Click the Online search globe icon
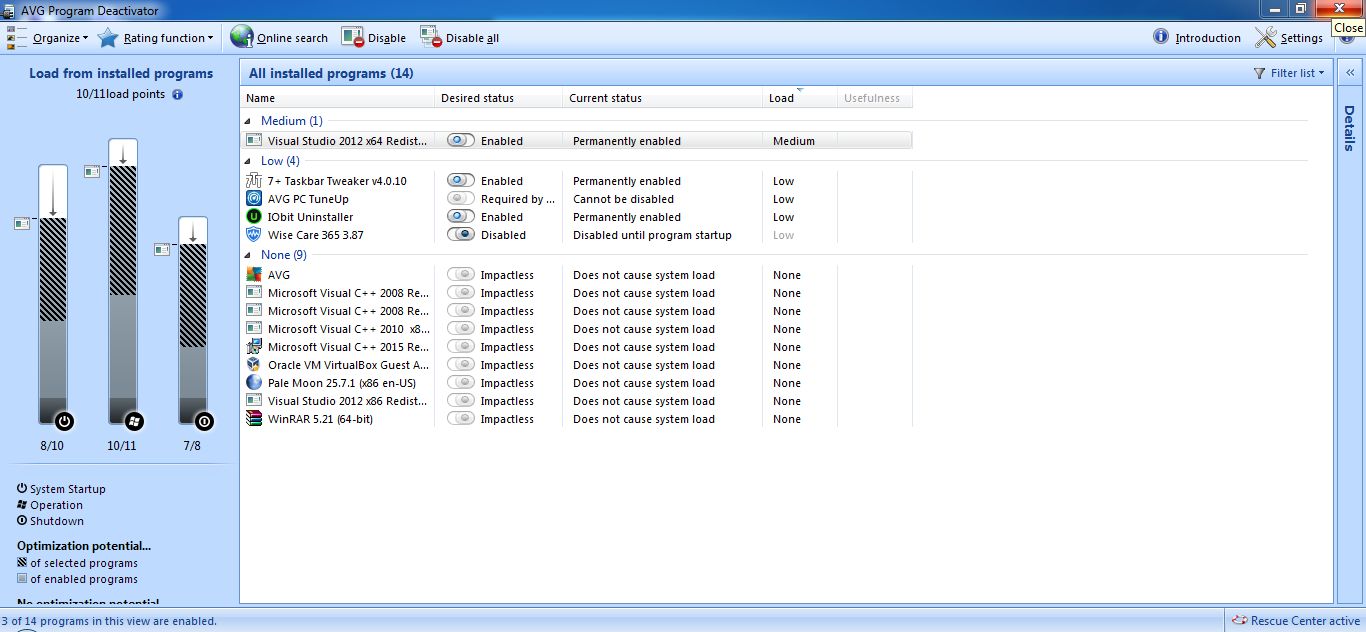Image resolution: width=1366 pixels, height=632 pixels. (x=242, y=37)
